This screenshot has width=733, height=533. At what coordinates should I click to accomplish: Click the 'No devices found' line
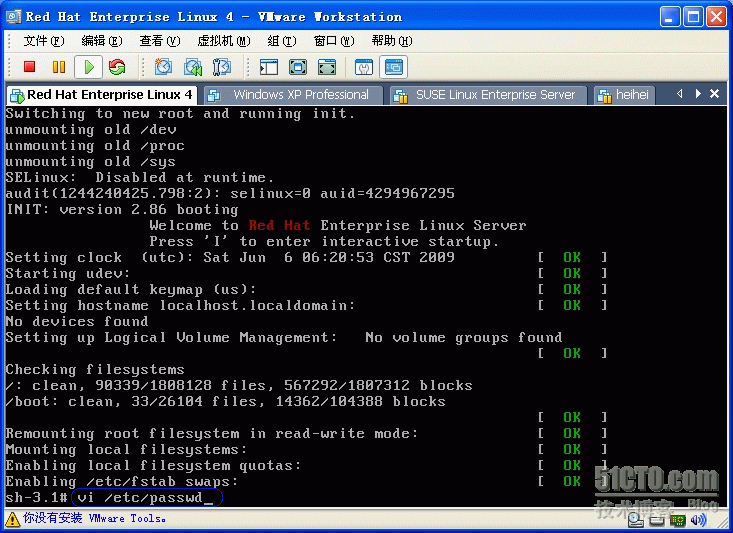pyautogui.click(x=77, y=322)
